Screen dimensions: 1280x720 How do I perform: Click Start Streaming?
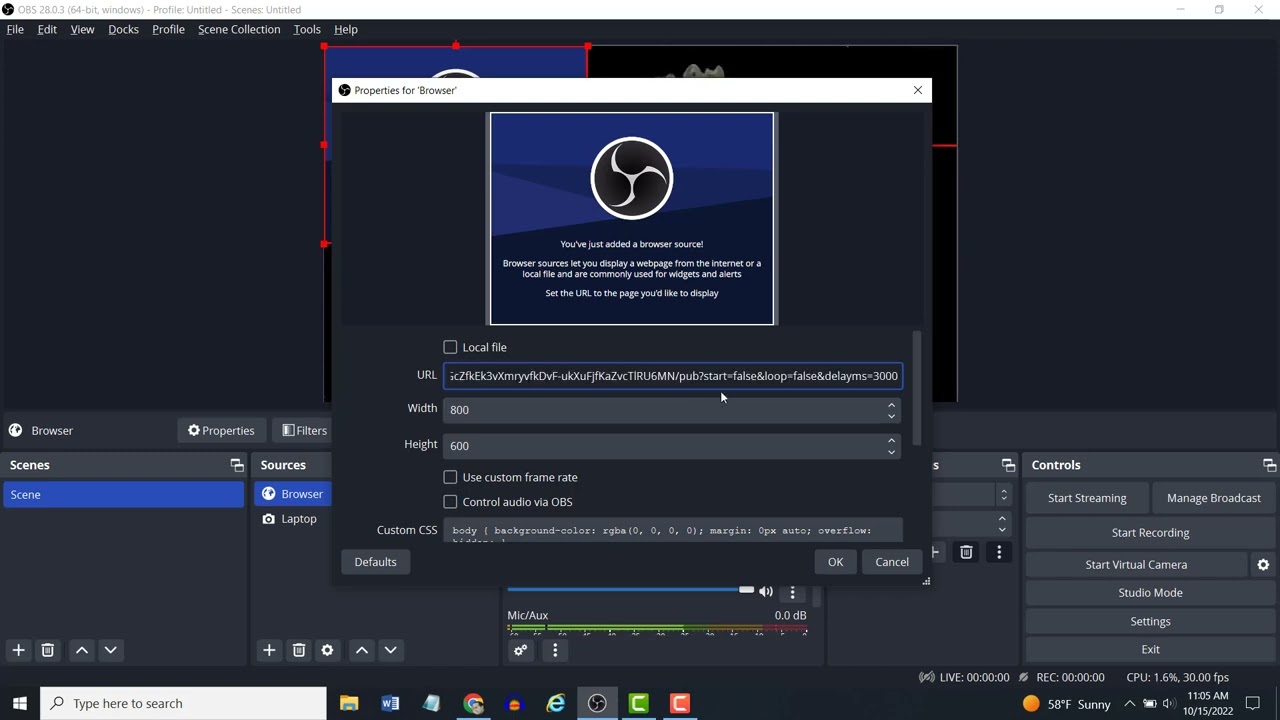(x=1087, y=498)
